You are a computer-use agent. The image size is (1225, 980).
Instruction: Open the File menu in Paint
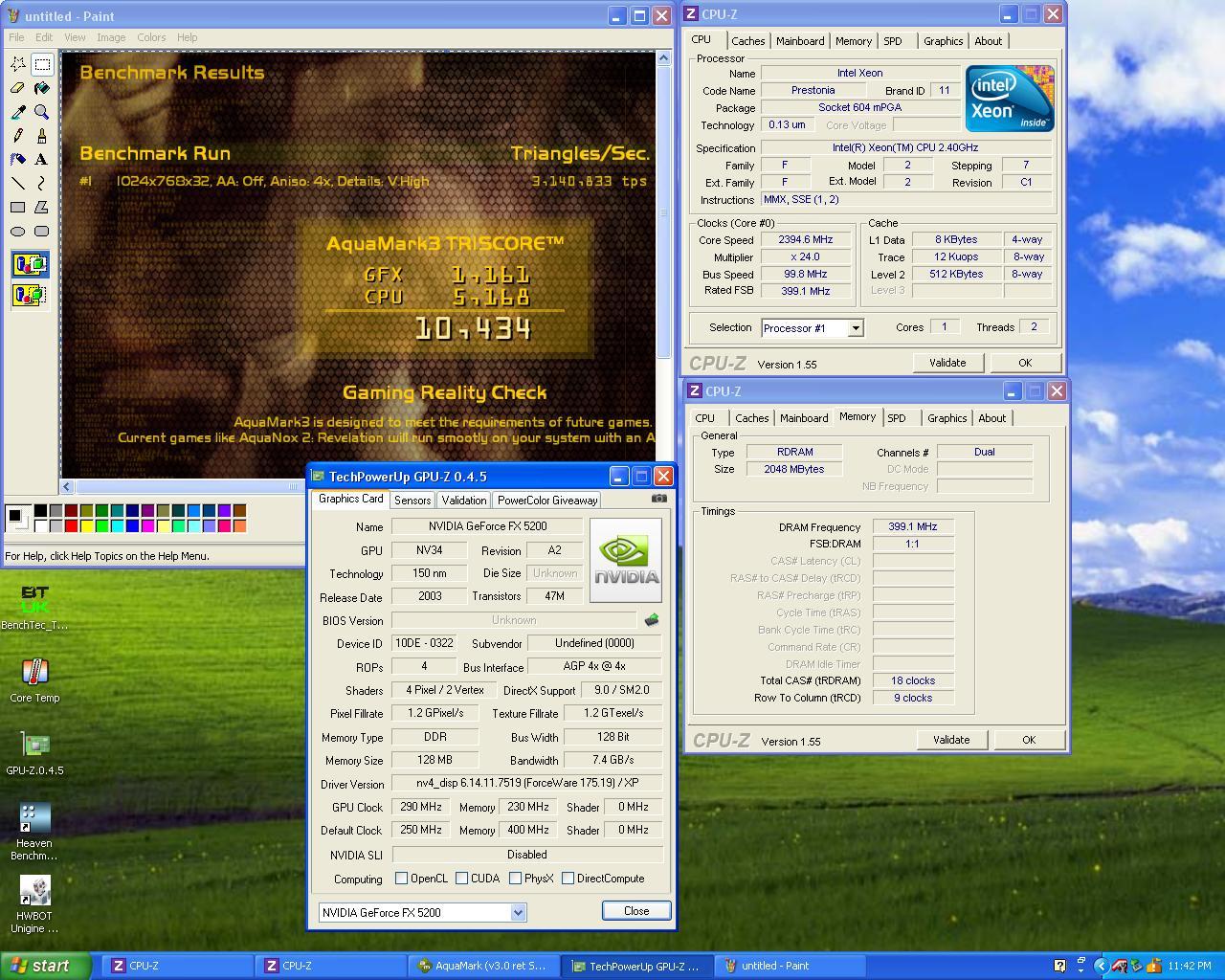16,37
